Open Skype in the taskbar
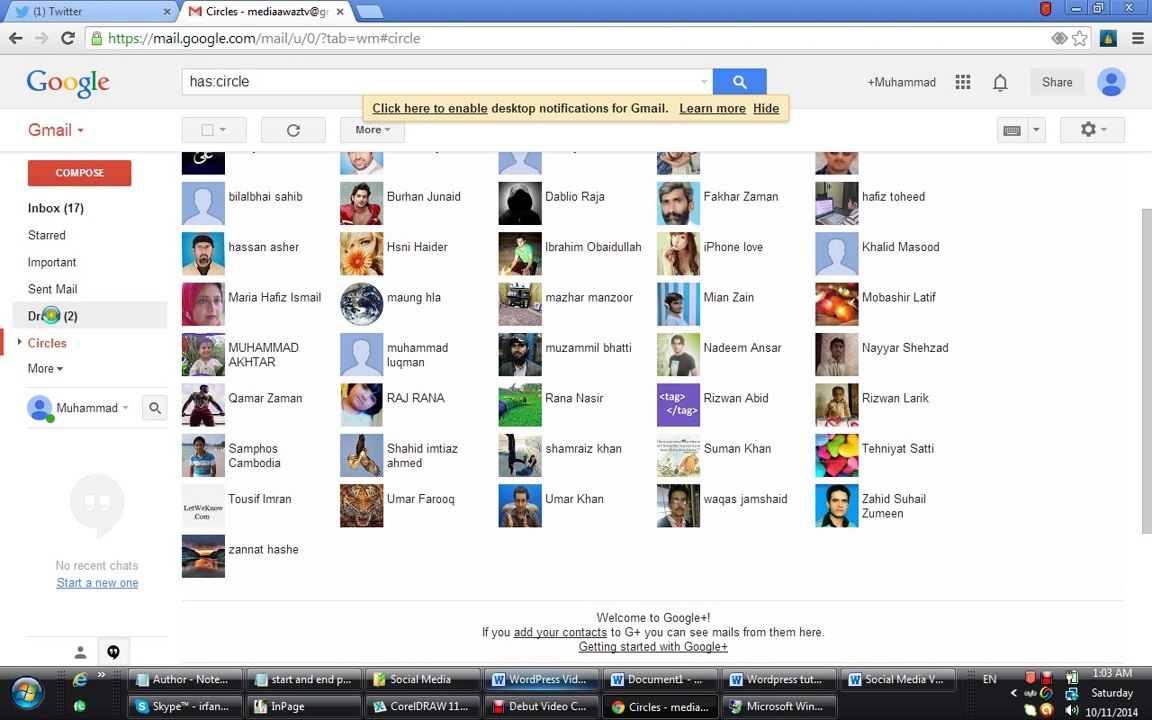The height and width of the screenshot is (720, 1152). click(x=186, y=706)
